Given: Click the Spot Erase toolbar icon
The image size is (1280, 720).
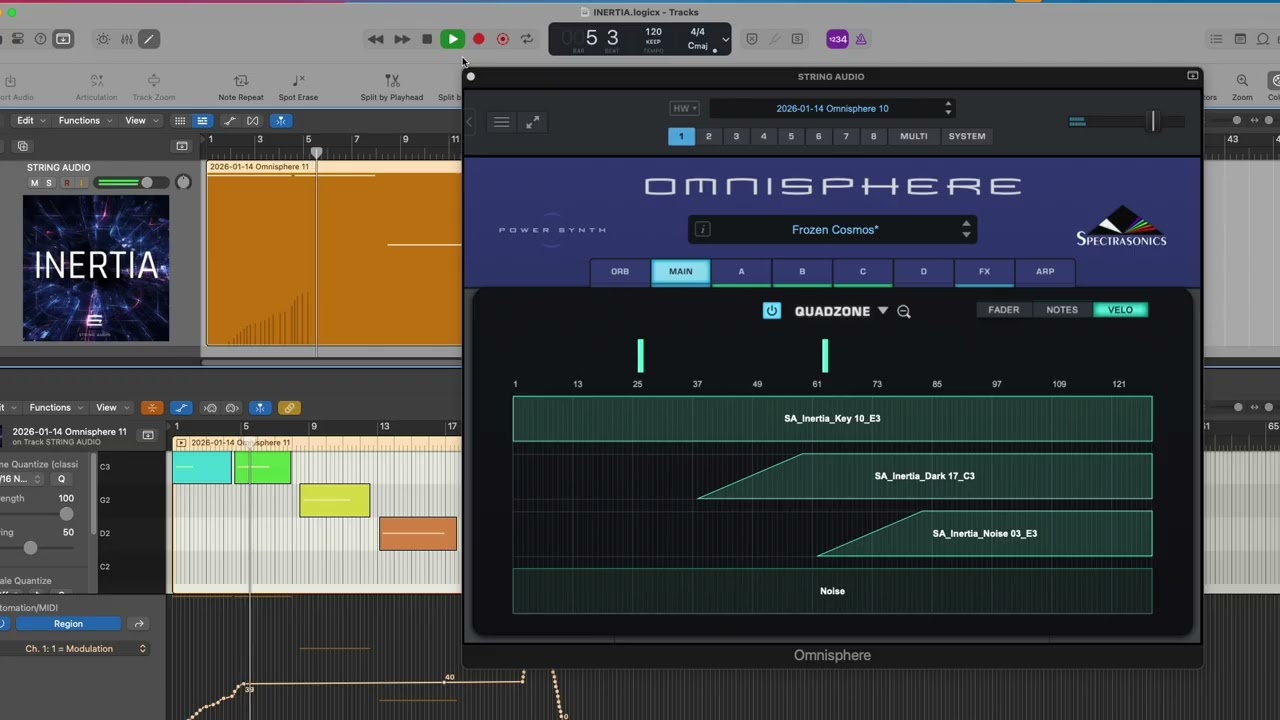Looking at the screenshot, I should click(x=298, y=80).
